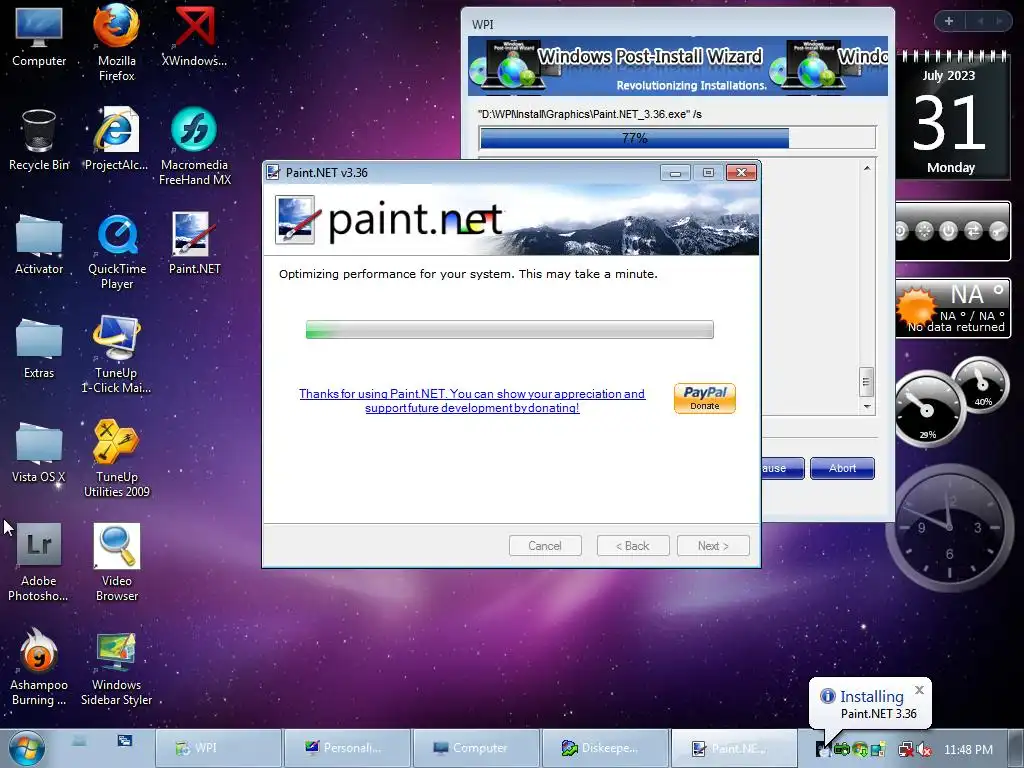The width and height of the screenshot is (1024, 768).
Task: Click the WPI 77% progress bar
Action: 677,138
